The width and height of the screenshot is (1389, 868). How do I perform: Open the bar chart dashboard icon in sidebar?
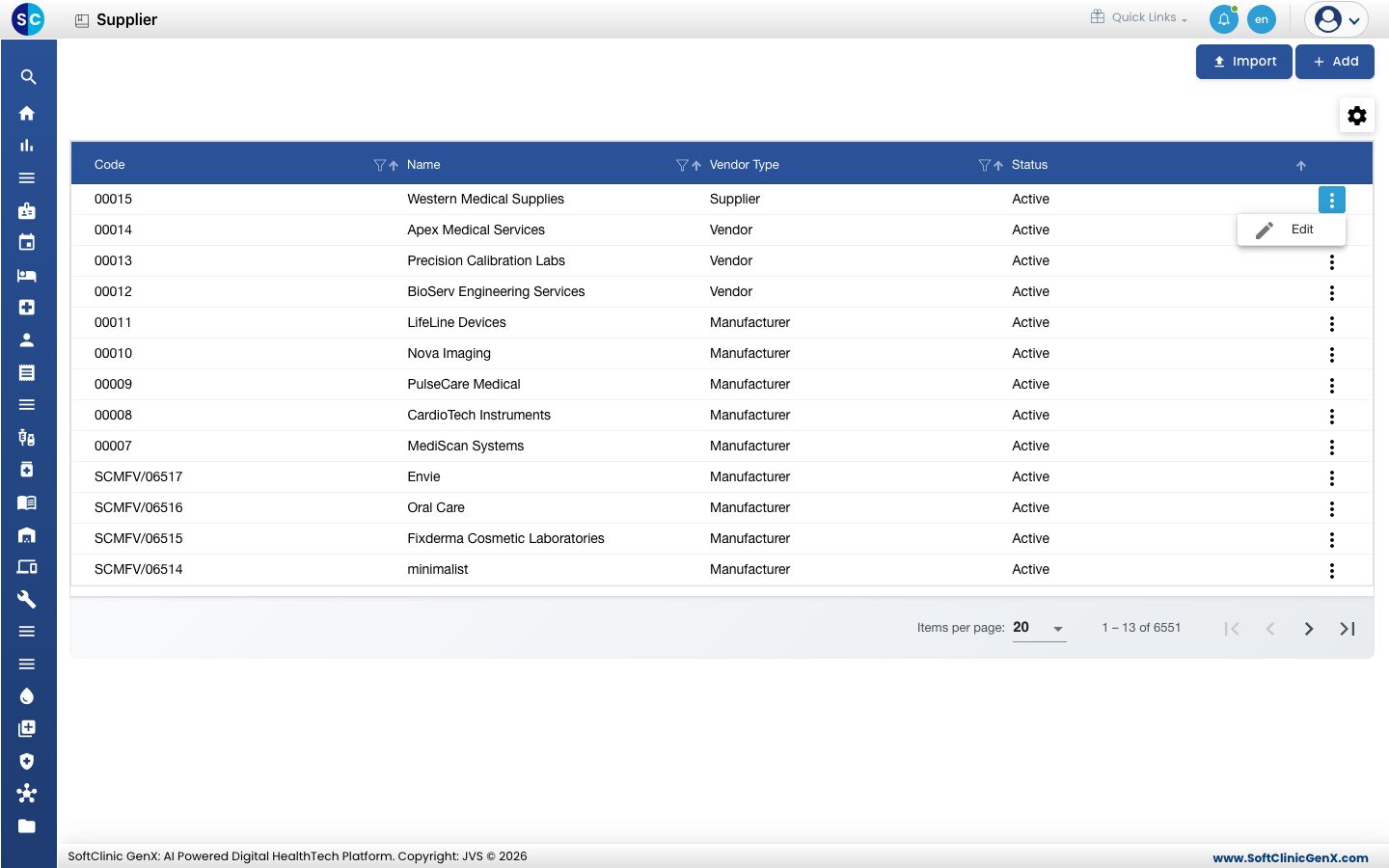[x=27, y=146]
